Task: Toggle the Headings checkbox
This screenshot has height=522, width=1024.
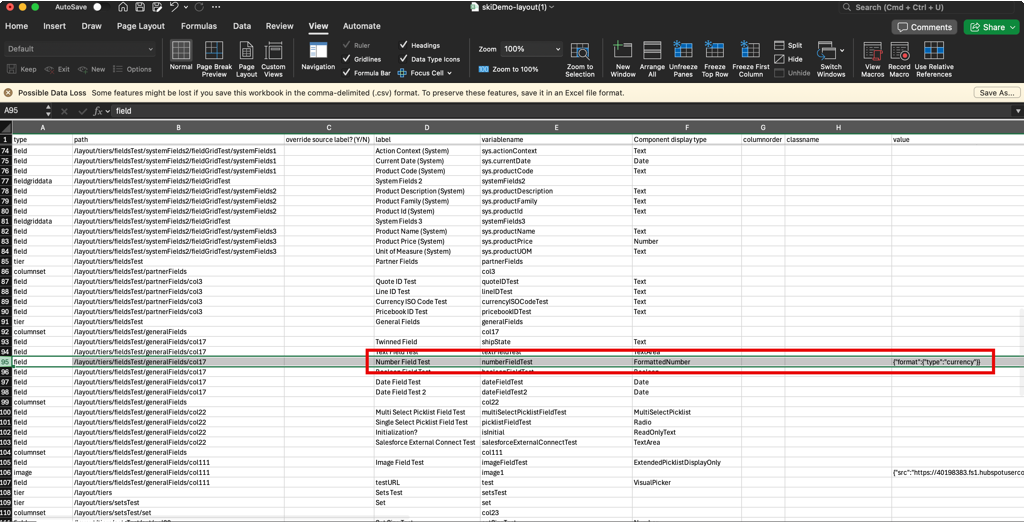Action: tap(403, 46)
